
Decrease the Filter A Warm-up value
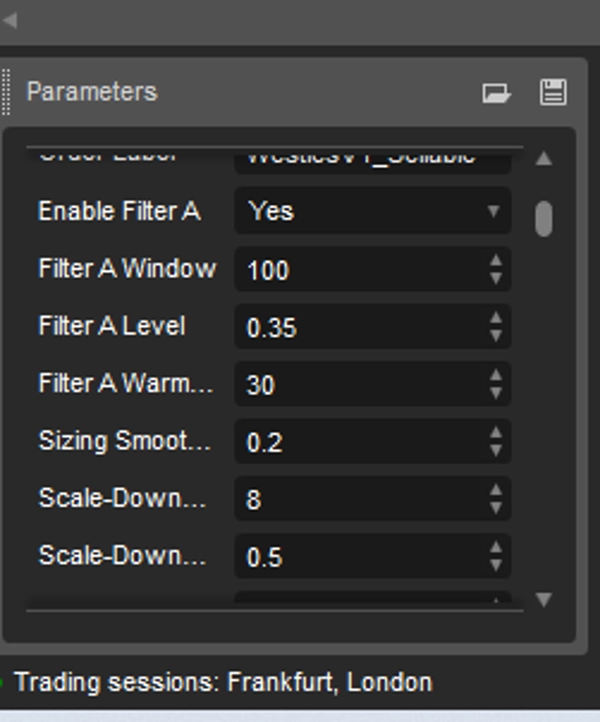tap(495, 393)
